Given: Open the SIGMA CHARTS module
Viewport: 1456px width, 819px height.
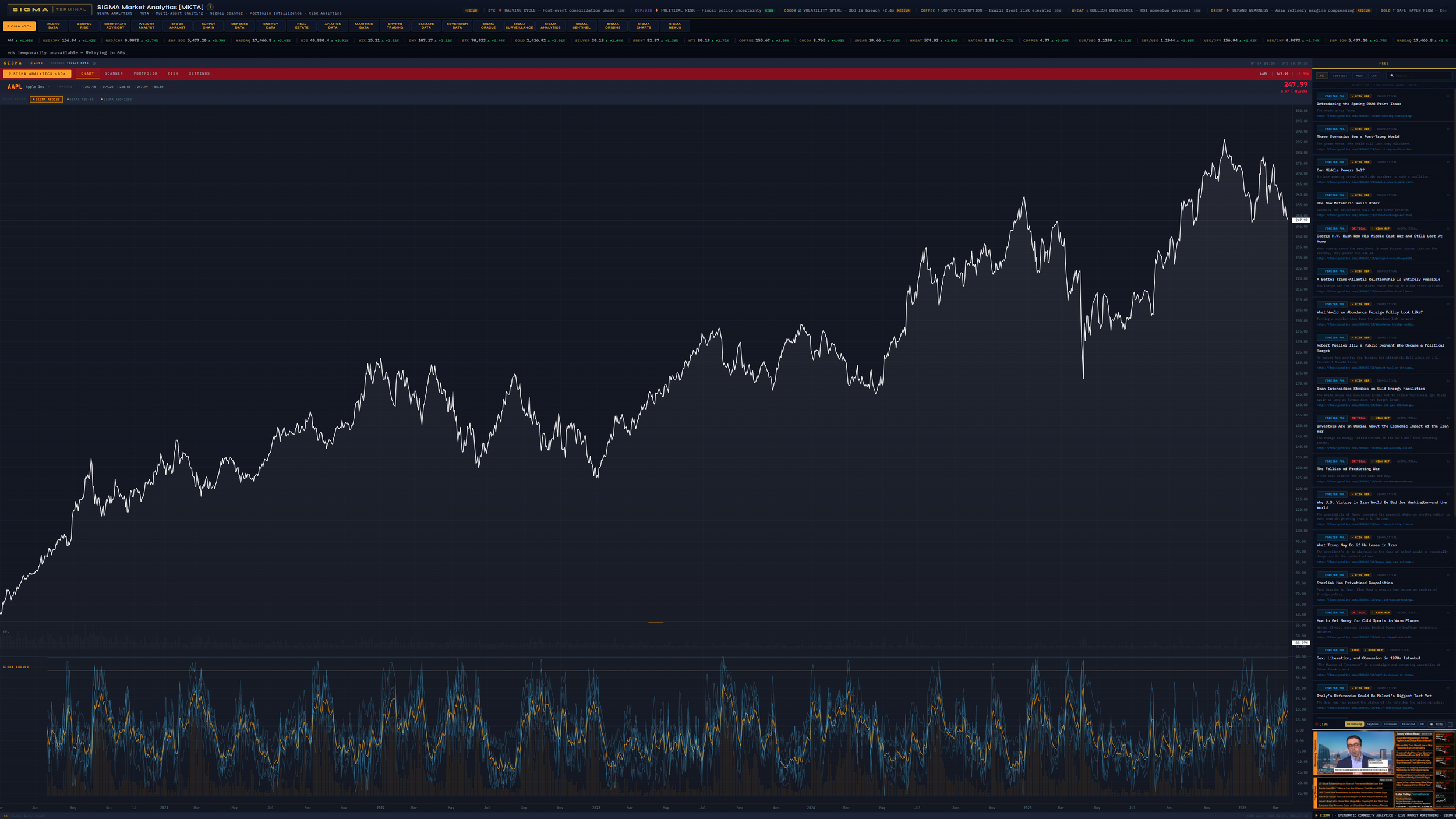Looking at the screenshot, I should [x=644, y=26].
